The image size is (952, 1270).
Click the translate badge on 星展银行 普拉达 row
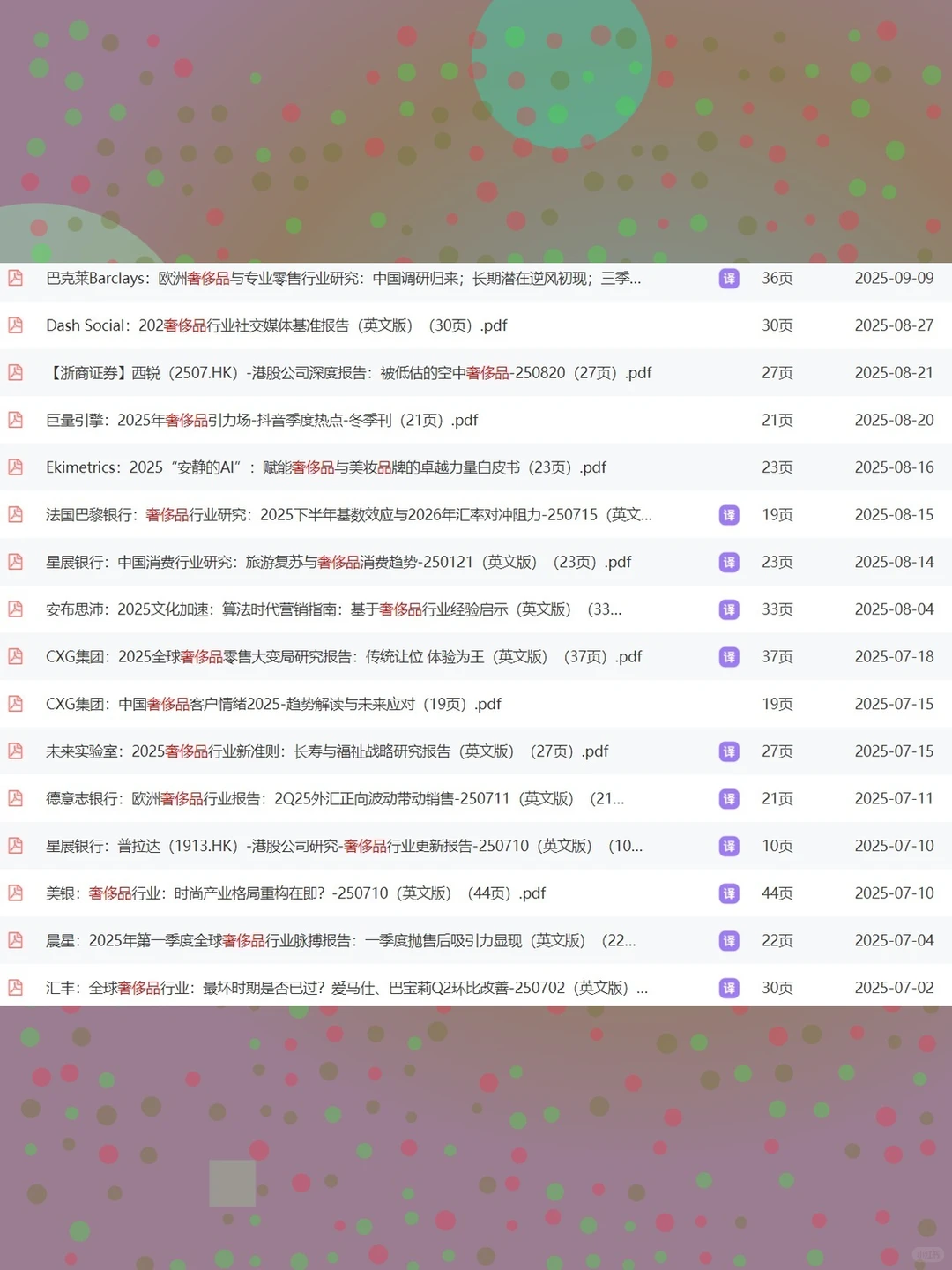(729, 847)
